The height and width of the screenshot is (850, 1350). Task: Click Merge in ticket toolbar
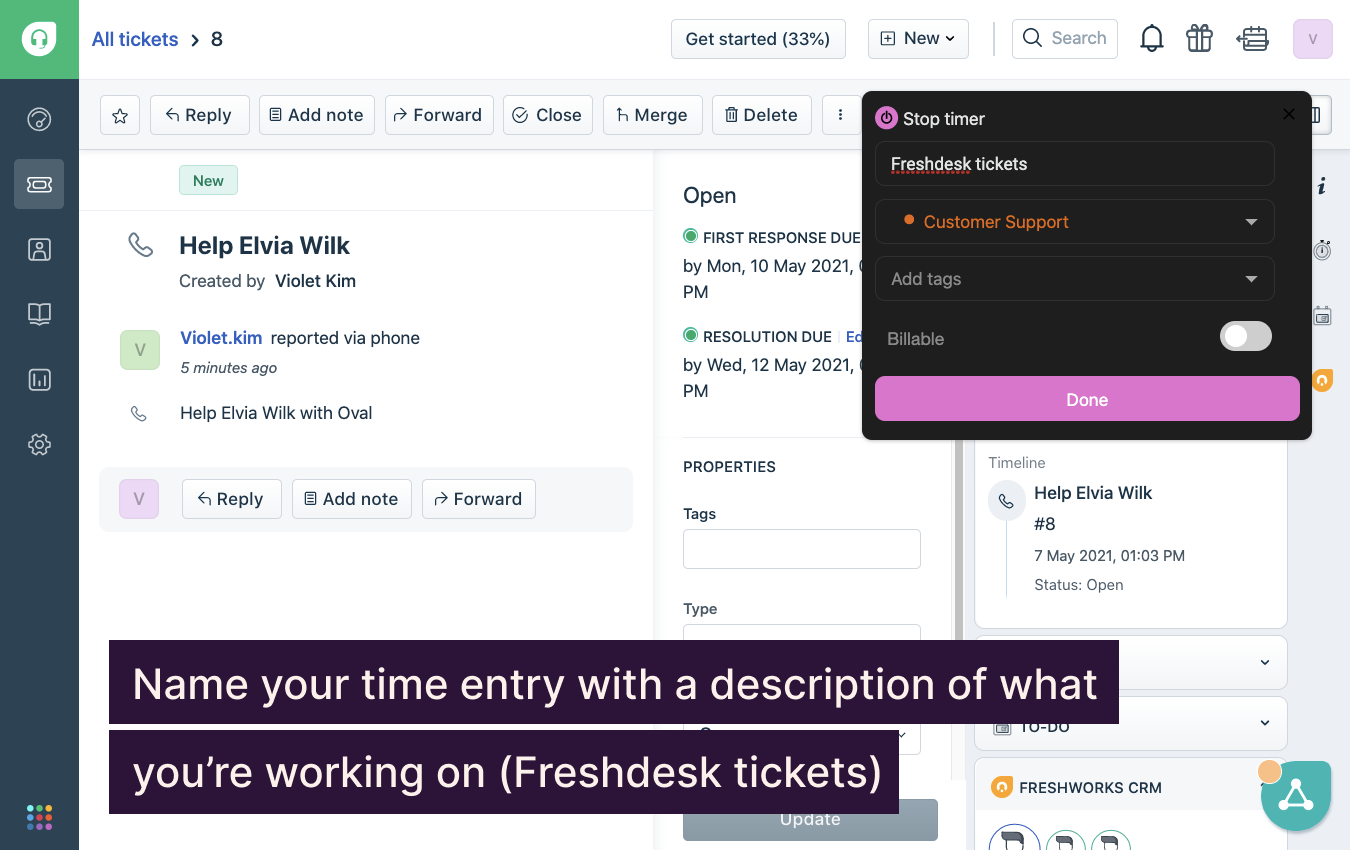click(652, 115)
